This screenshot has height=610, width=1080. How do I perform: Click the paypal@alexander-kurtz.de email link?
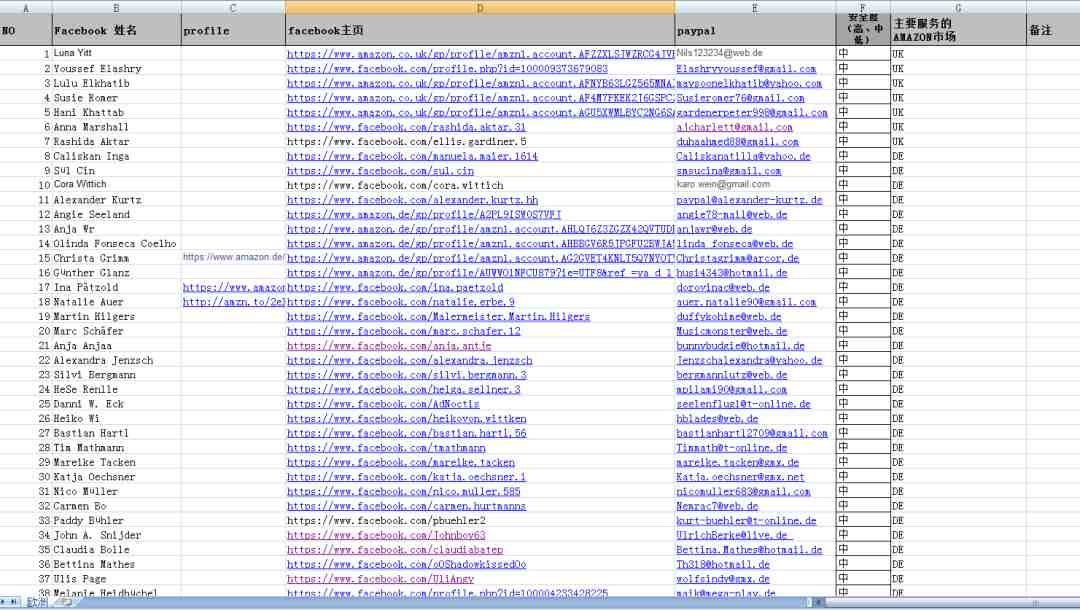[749, 200]
